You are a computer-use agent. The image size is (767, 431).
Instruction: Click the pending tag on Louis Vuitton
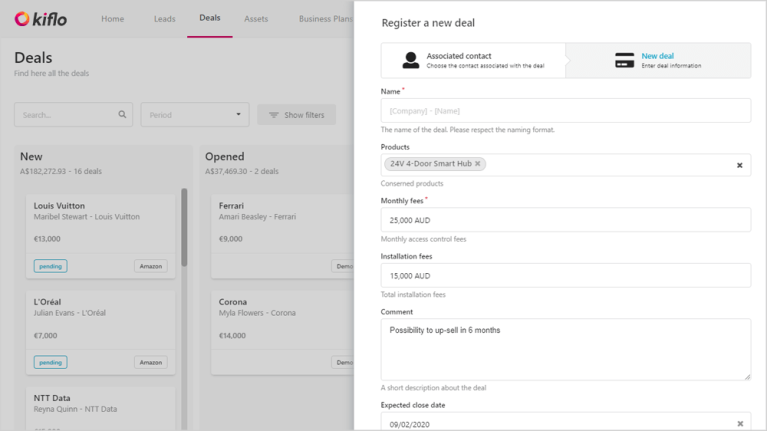pos(50,266)
